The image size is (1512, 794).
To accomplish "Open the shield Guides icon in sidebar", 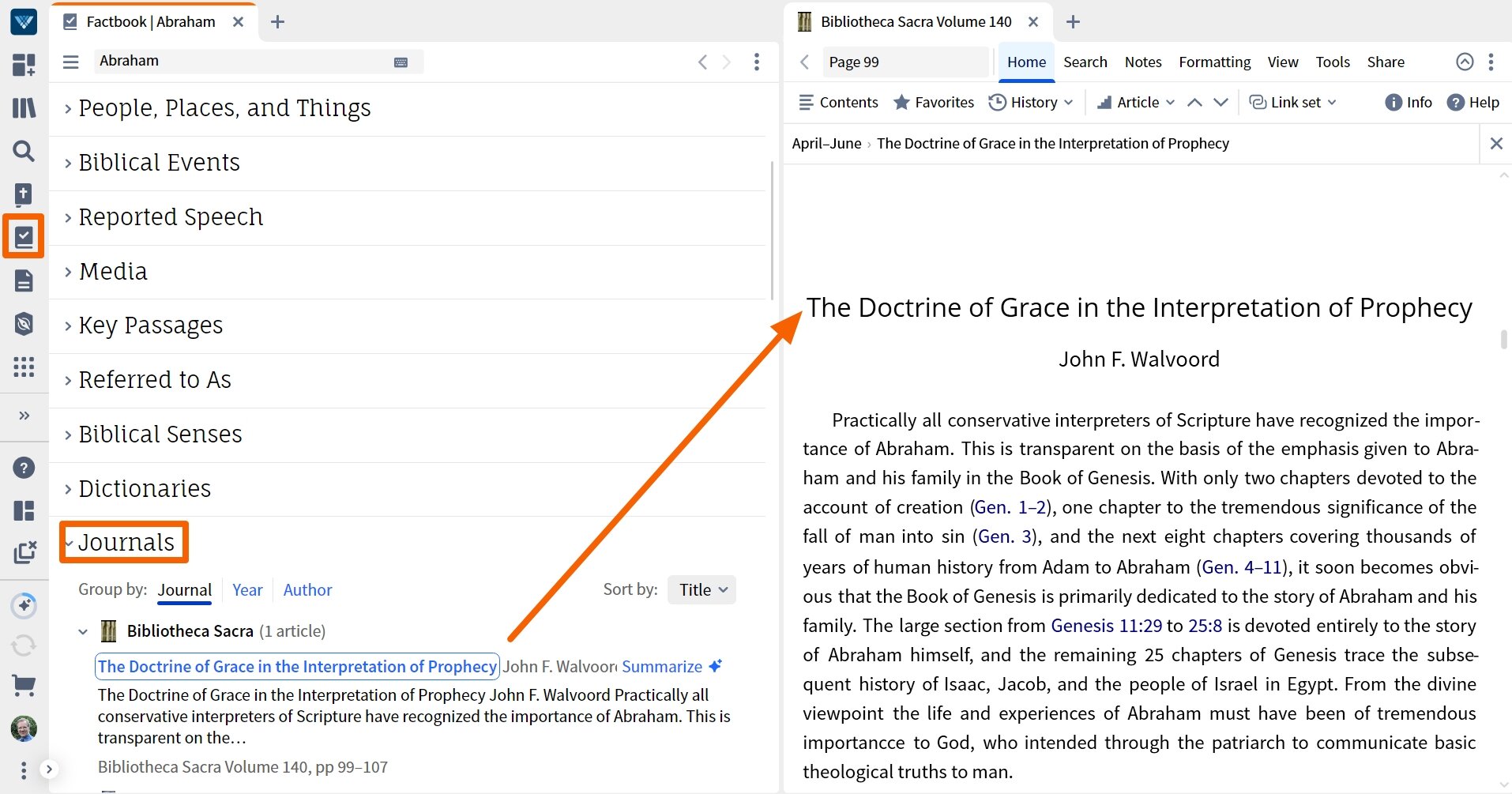I will [24, 324].
